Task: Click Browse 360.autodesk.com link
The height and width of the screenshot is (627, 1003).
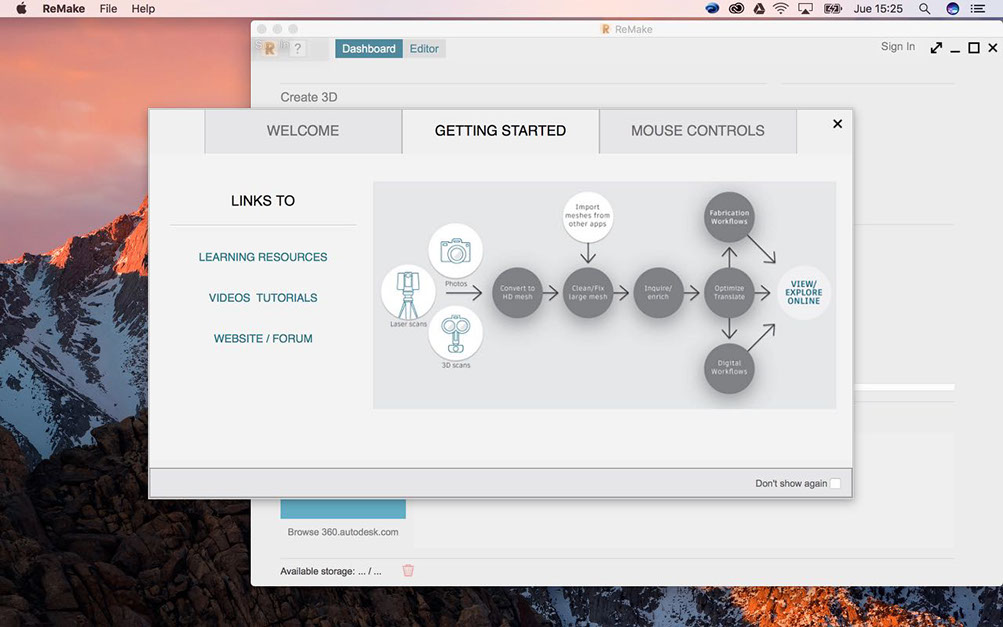Action: click(343, 532)
